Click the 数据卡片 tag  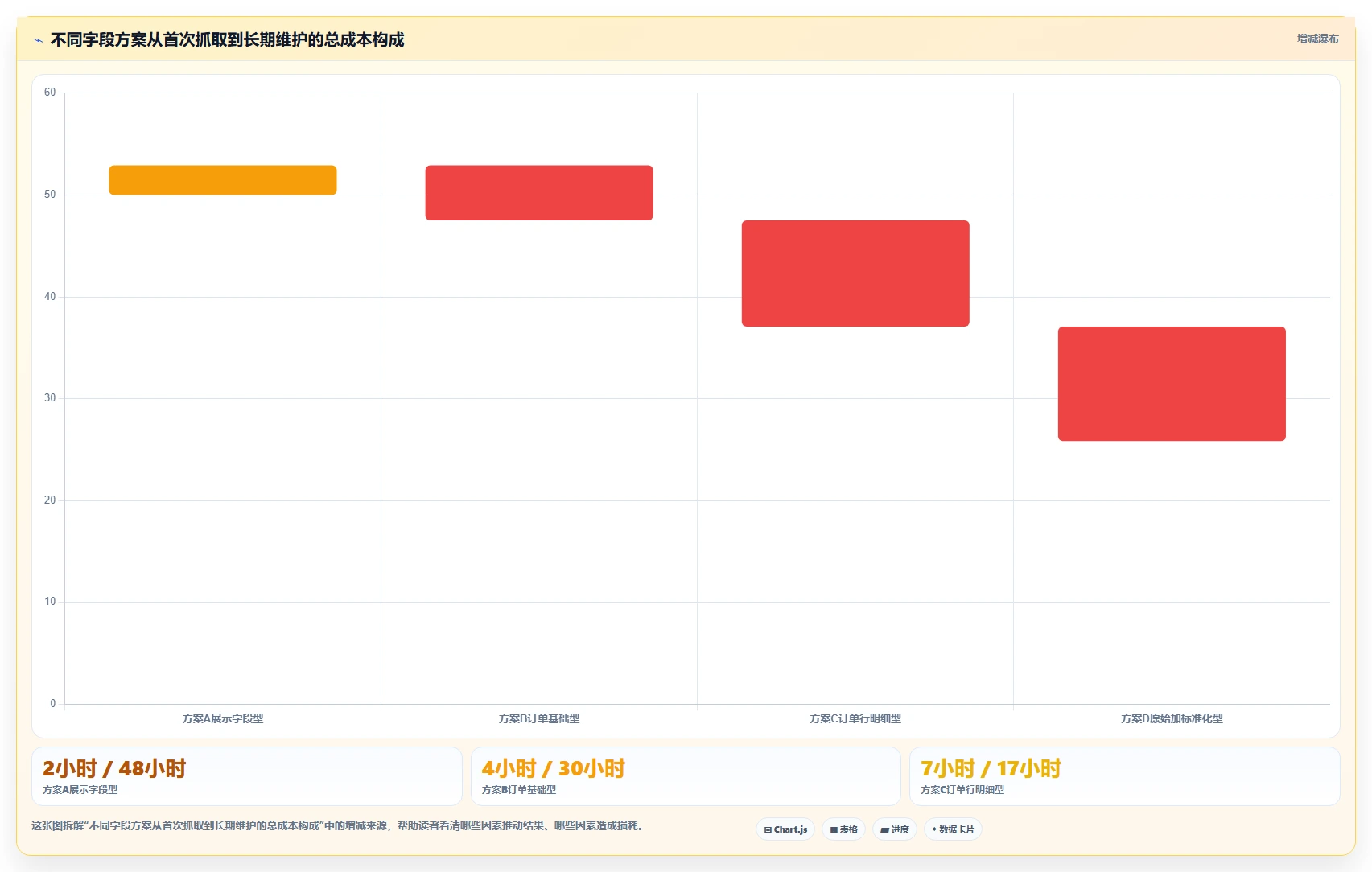click(x=953, y=829)
